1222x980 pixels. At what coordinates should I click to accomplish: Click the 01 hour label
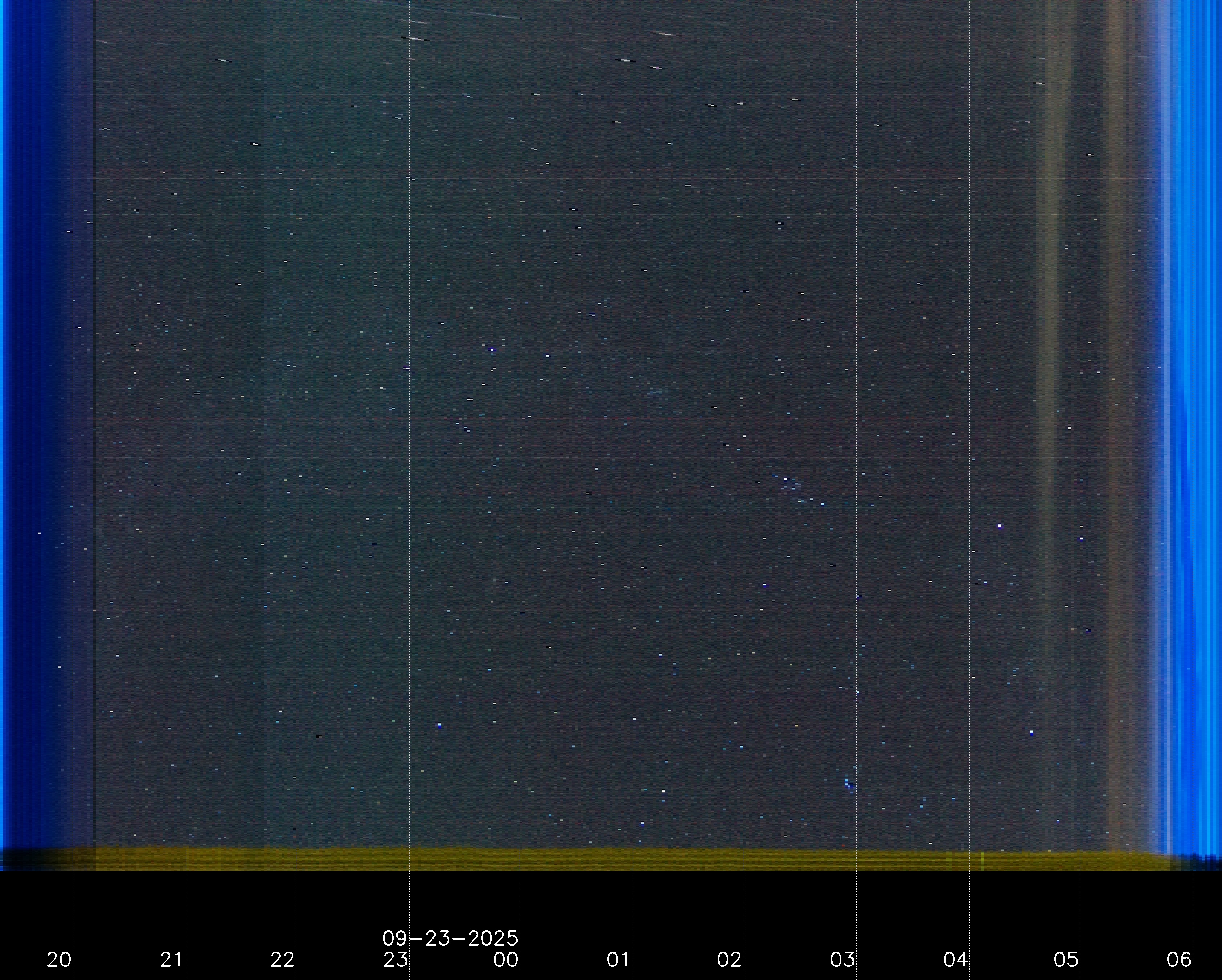[x=618, y=960]
